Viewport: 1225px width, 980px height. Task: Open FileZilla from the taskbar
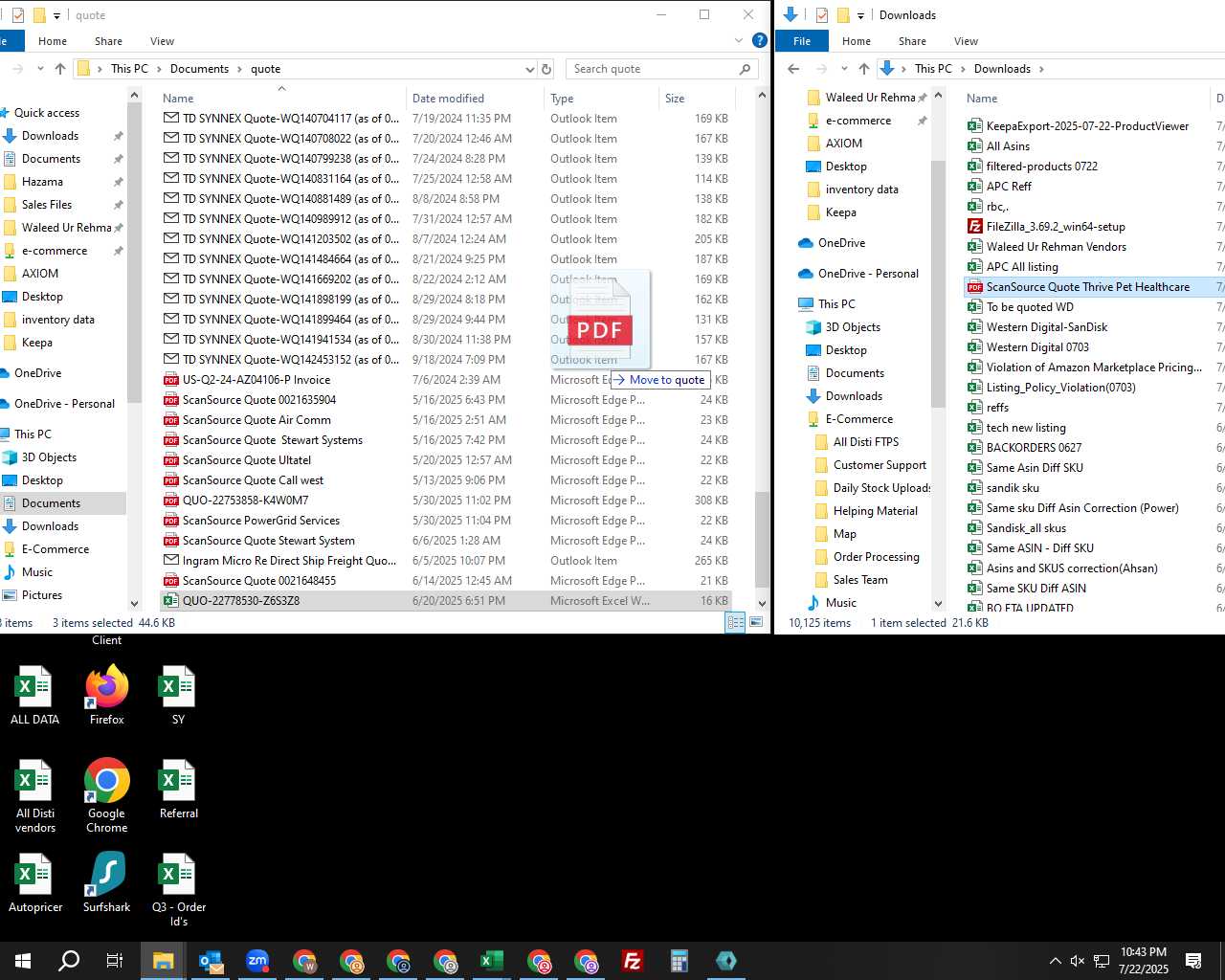click(x=633, y=961)
